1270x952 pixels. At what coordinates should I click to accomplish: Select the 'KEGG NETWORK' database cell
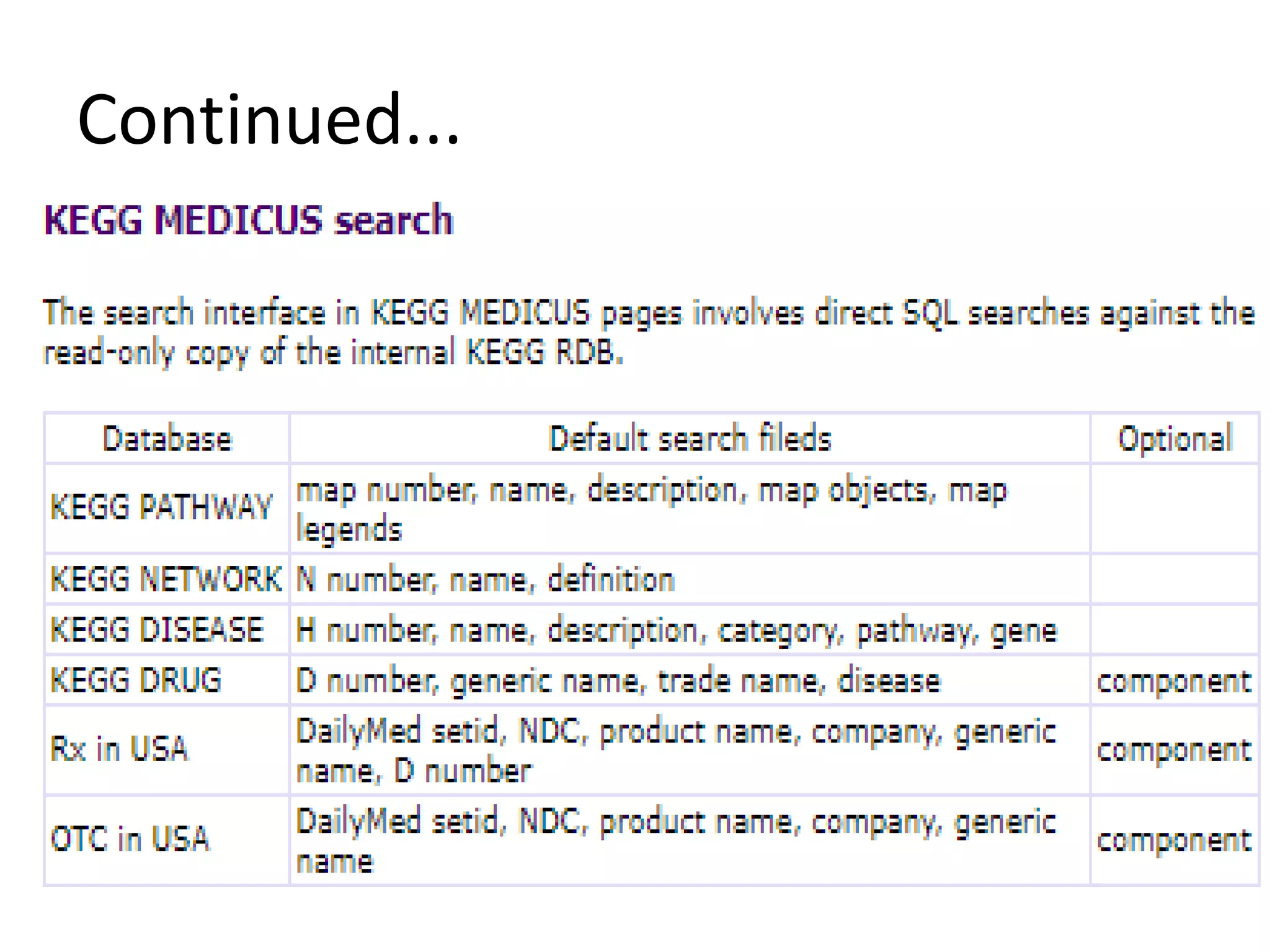click(167, 580)
